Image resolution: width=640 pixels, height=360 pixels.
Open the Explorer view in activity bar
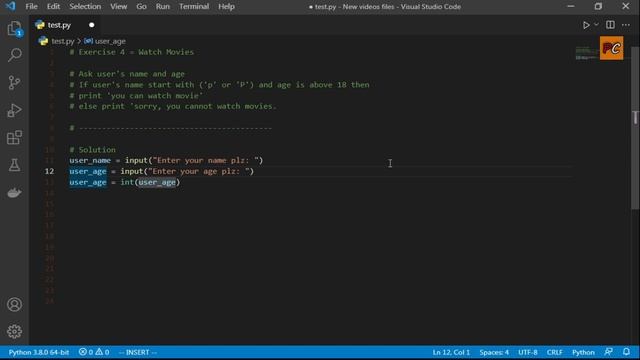pos(15,29)
